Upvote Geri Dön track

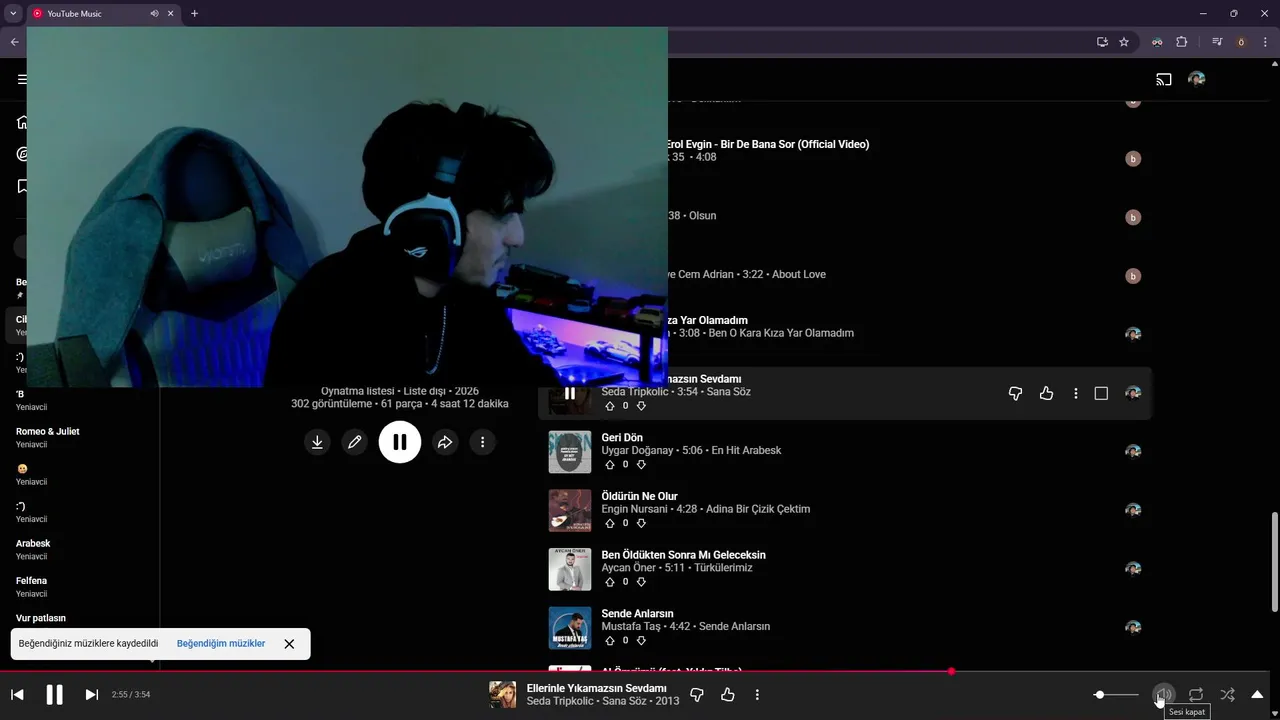[610, 465]
